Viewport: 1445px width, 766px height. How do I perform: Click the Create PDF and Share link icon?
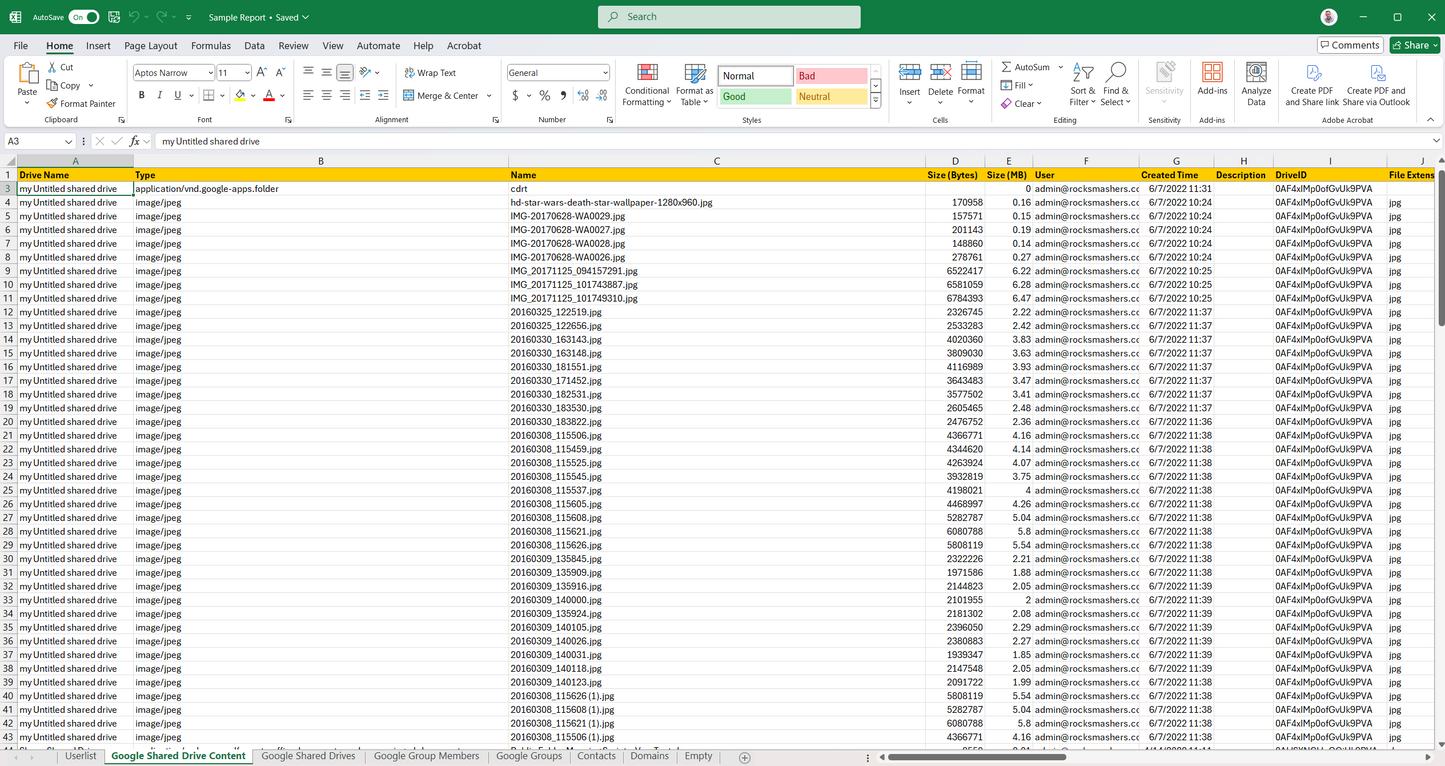tap(1312, 73)
